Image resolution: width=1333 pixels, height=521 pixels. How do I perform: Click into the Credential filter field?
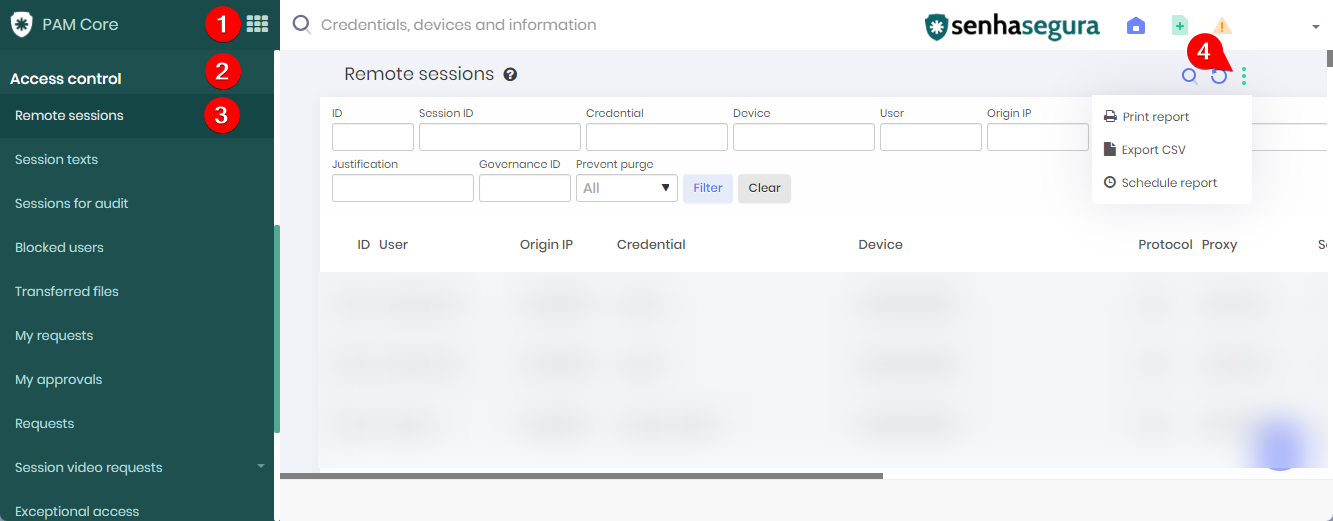pyautogui.click(x=657, y=137)
